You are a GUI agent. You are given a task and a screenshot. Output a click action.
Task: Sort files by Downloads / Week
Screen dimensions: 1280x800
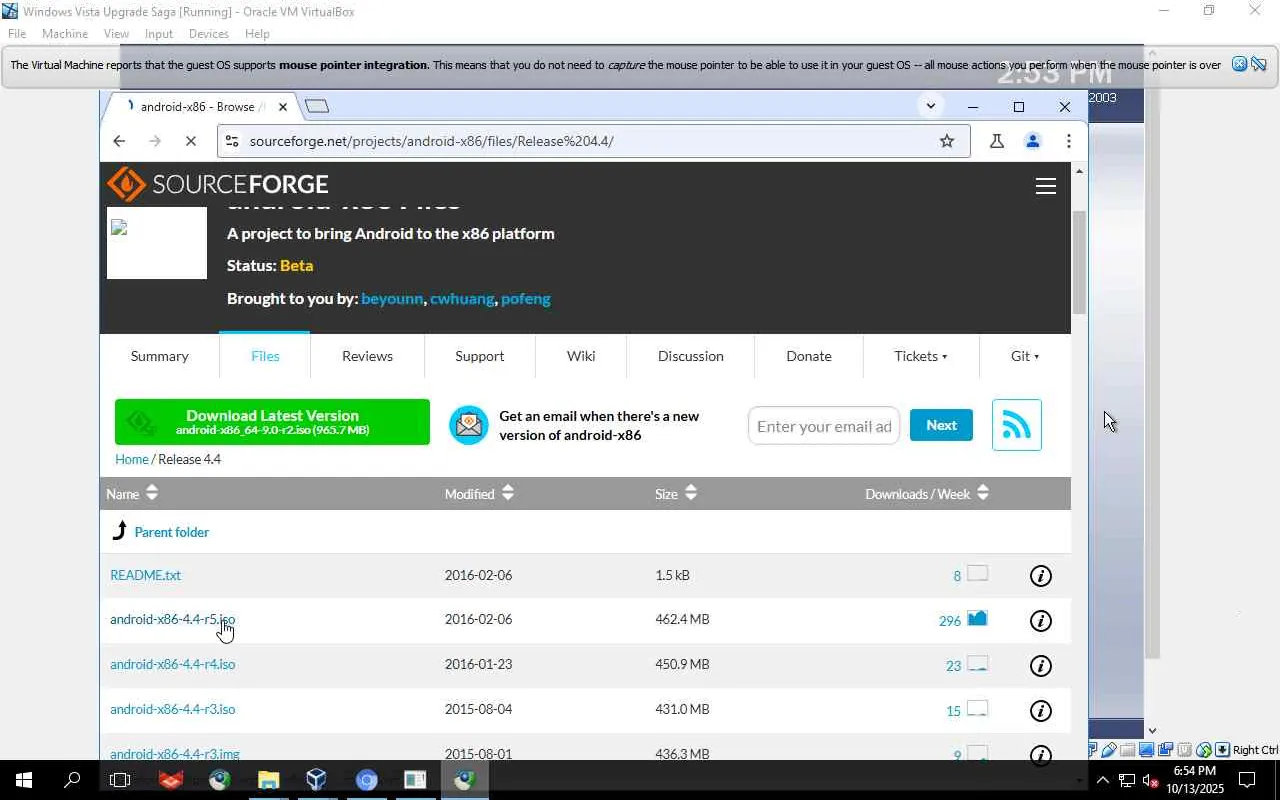(927, 494)
